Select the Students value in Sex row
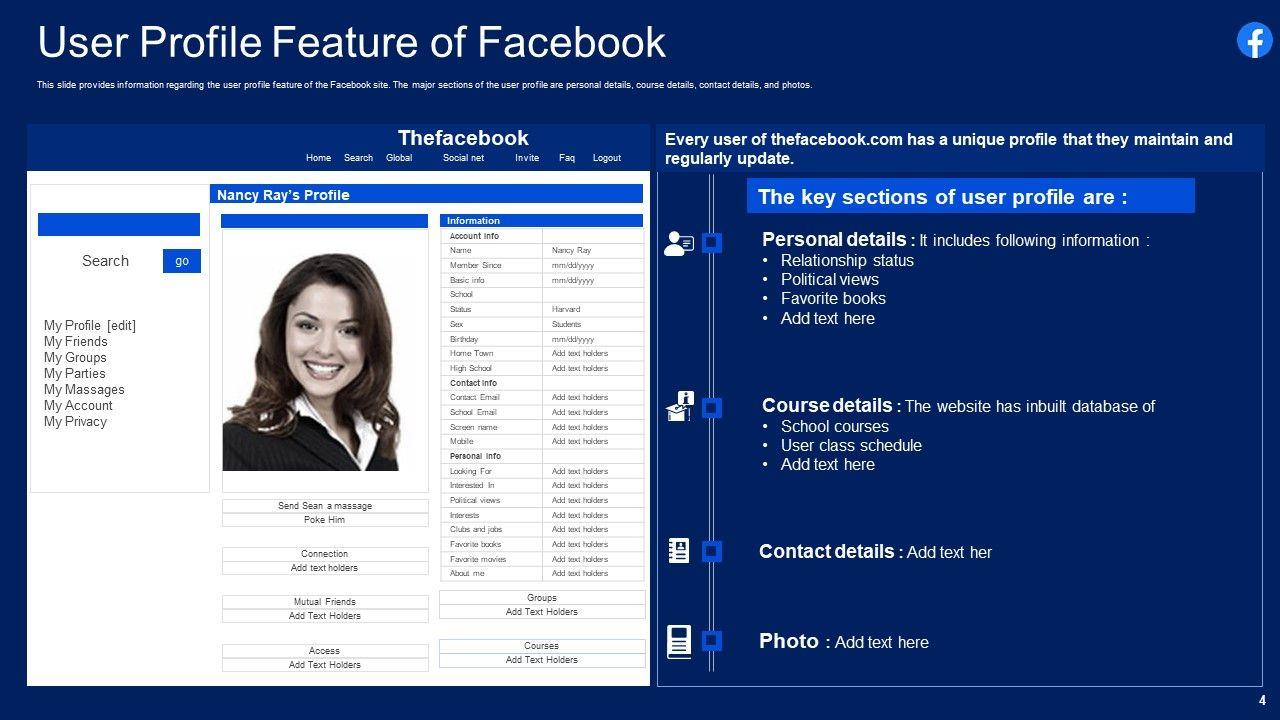This screenshot has height=720, width=1280. [x=593, y=324]
